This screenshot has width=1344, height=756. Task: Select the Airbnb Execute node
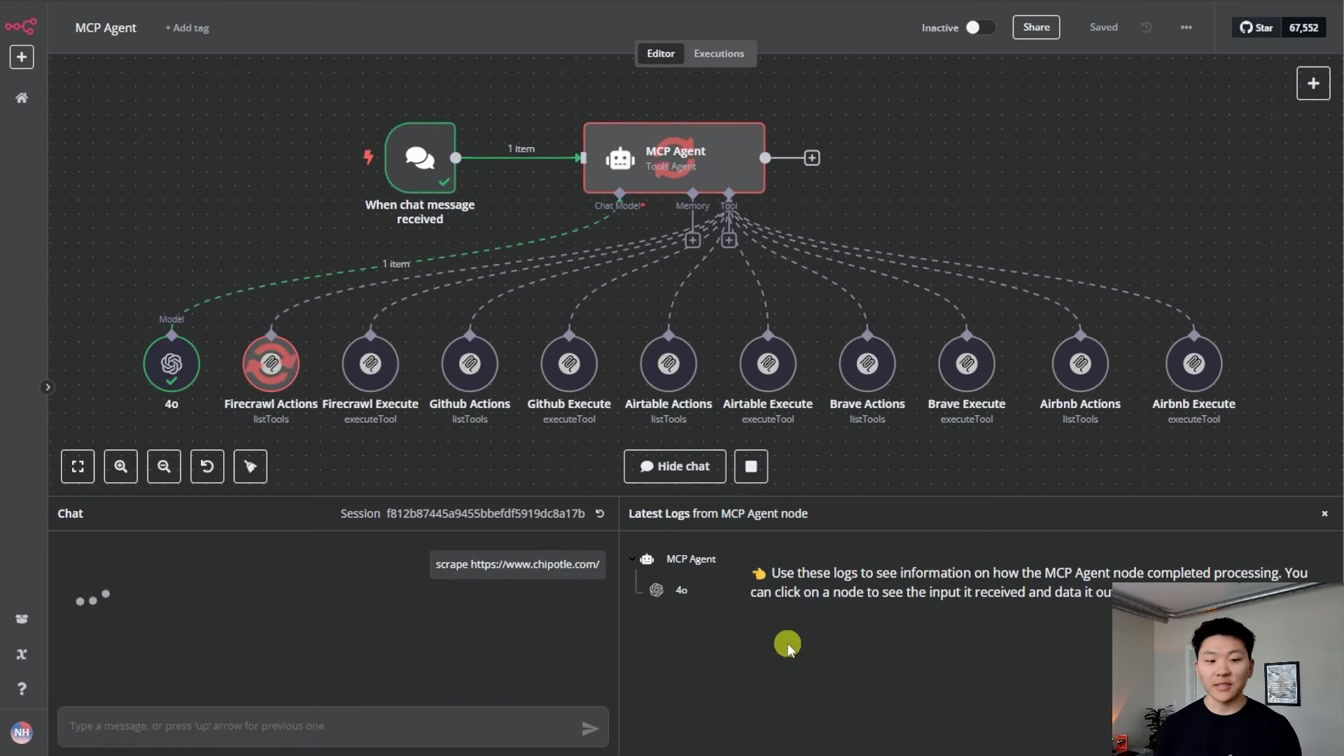point(1194,364)
